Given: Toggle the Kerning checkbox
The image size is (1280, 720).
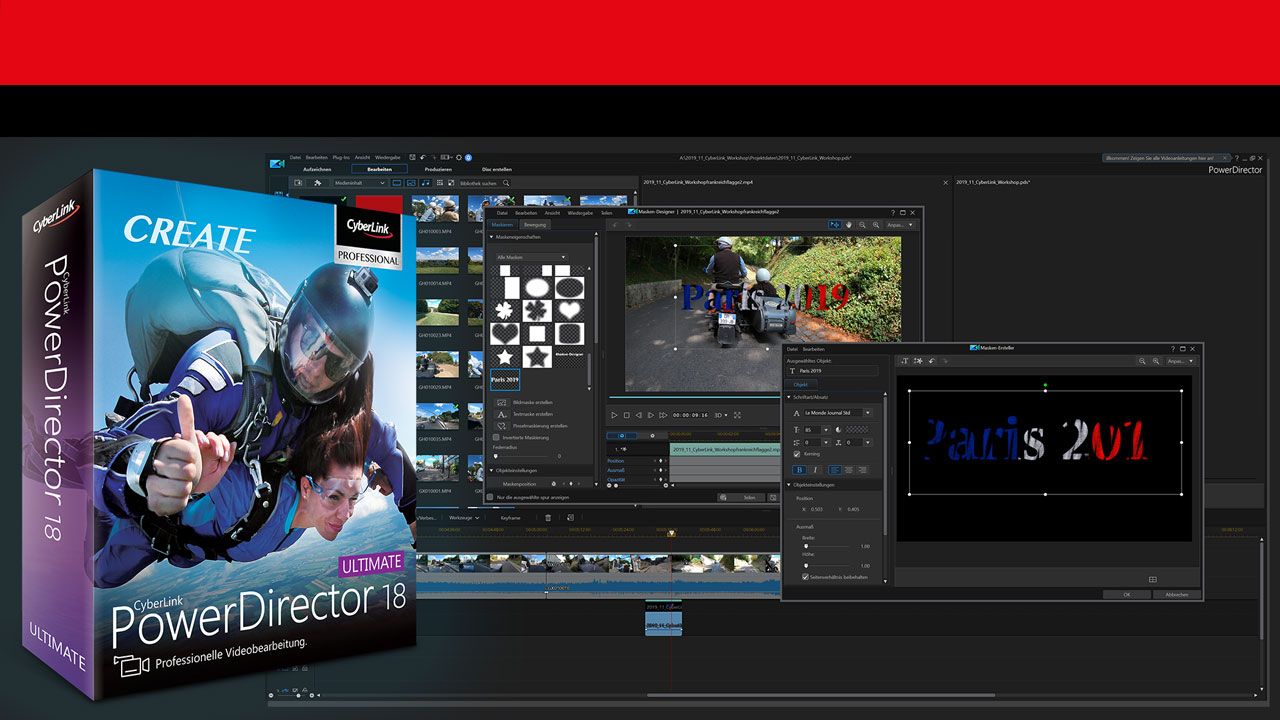Looking at the screenshot, I should (795, 454).
